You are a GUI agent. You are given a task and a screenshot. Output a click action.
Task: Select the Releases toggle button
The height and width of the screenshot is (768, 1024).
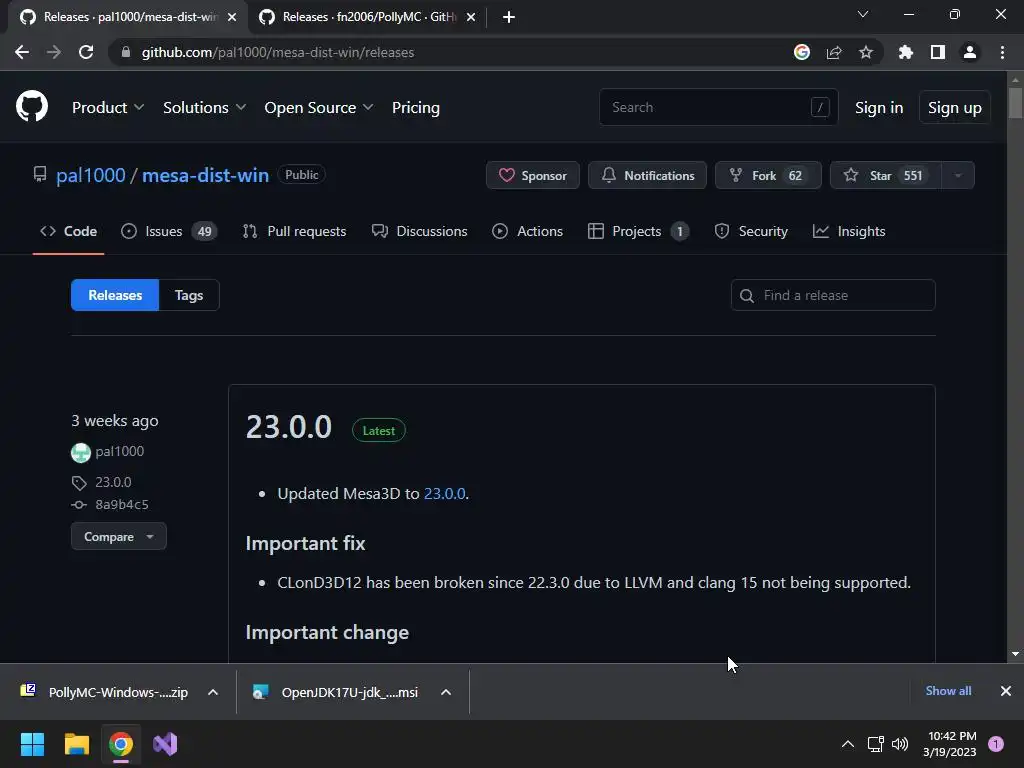pyautogui.click(x=115, y=295)
